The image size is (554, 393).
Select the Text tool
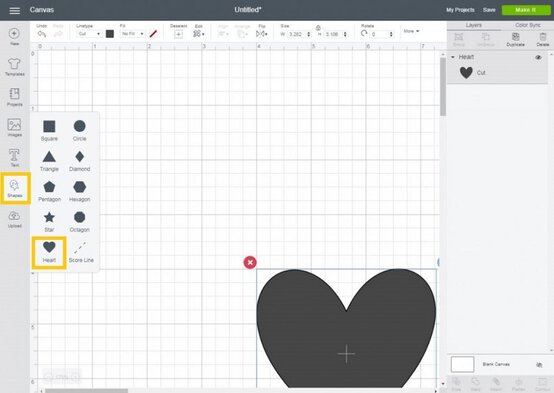(14, 158)
